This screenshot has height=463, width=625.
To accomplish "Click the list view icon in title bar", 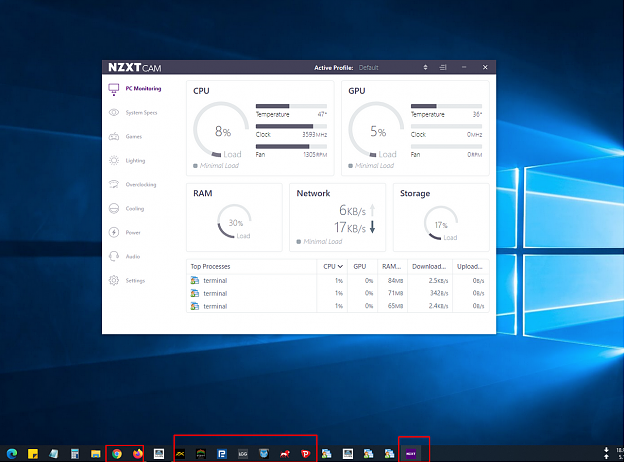I will 443,67.
